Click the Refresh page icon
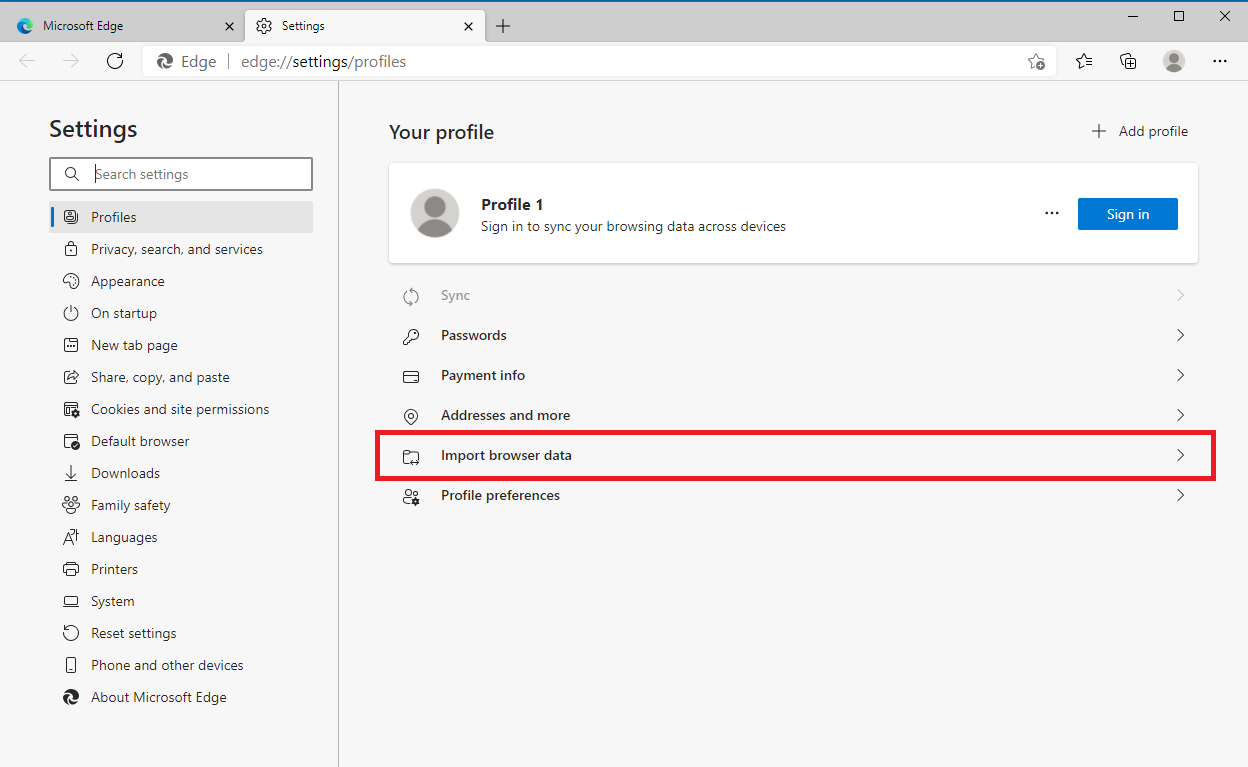1248x767 pixels. point(115,61)
